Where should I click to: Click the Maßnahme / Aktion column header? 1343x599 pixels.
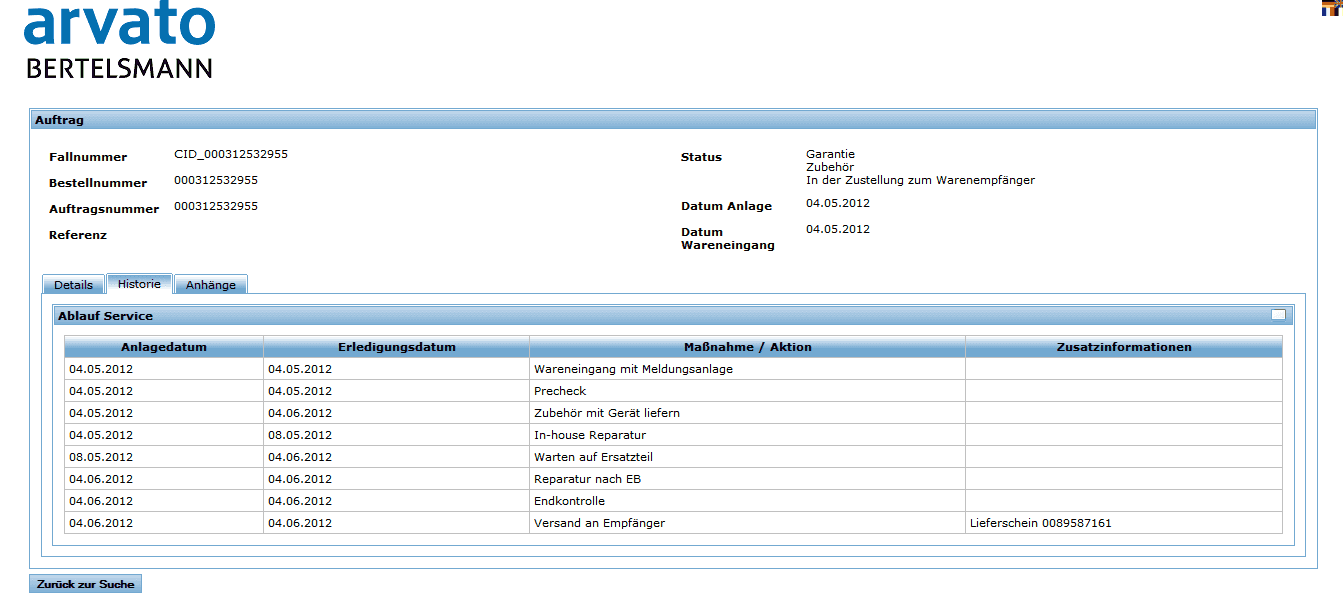[x=747, y=347]
